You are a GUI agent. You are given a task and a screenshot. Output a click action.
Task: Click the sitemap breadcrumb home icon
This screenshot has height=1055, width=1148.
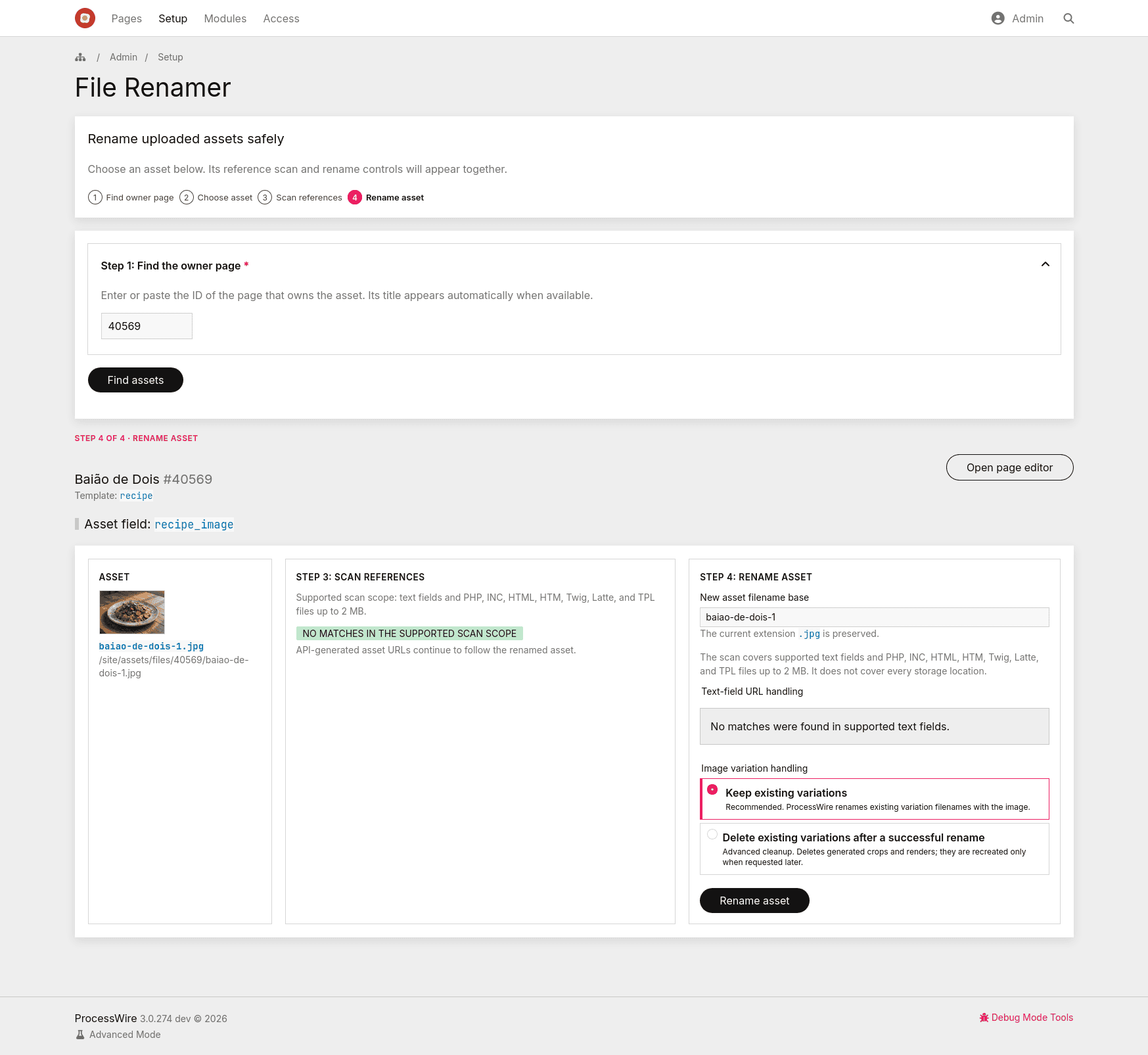[80, 57]
